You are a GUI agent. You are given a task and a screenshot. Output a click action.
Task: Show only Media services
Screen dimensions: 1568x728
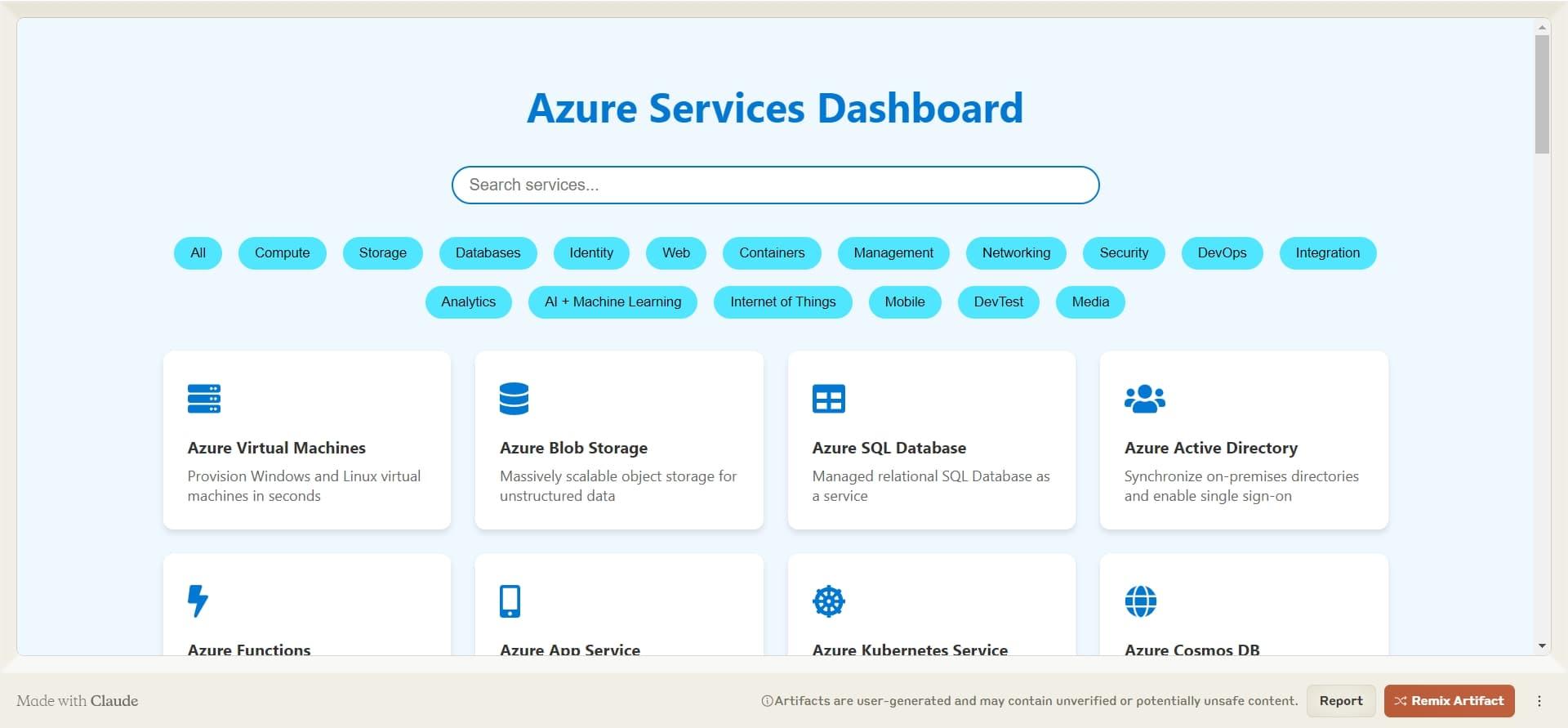pos(1090,302)
